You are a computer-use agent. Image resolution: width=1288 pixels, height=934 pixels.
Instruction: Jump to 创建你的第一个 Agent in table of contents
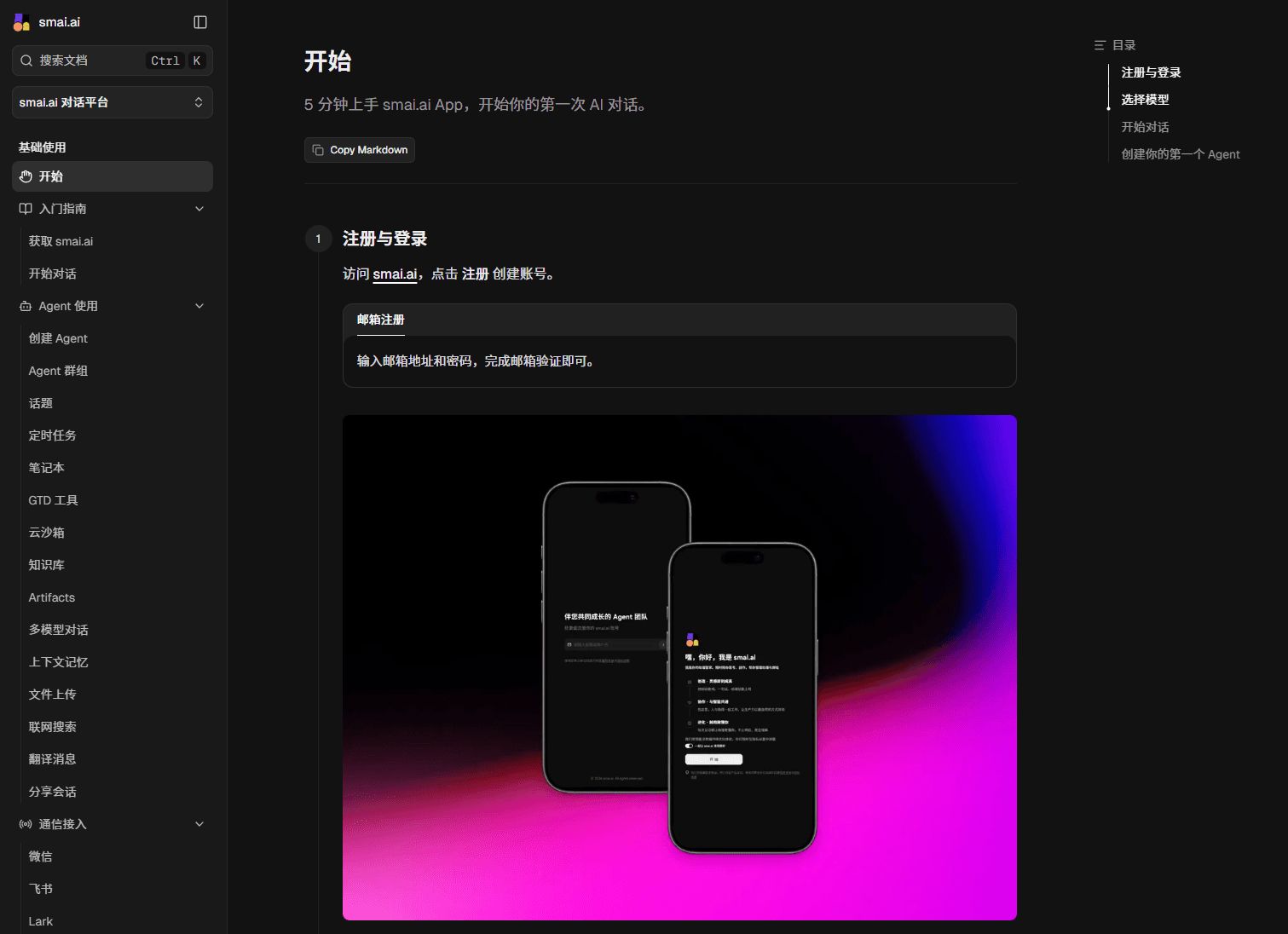(1180, 154)
